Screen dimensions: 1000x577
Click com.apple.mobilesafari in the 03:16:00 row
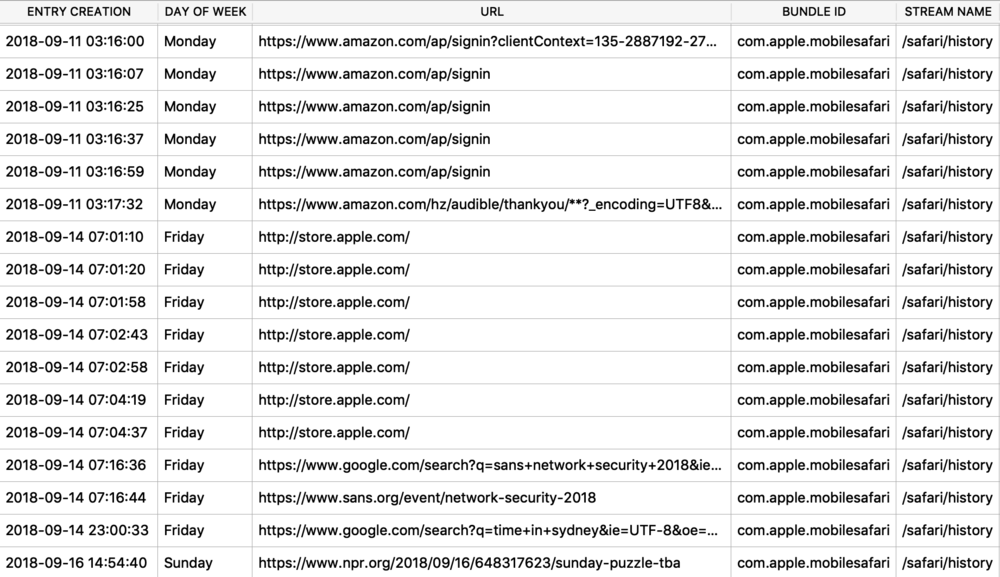pyautogui.click(x=813, y=41)
